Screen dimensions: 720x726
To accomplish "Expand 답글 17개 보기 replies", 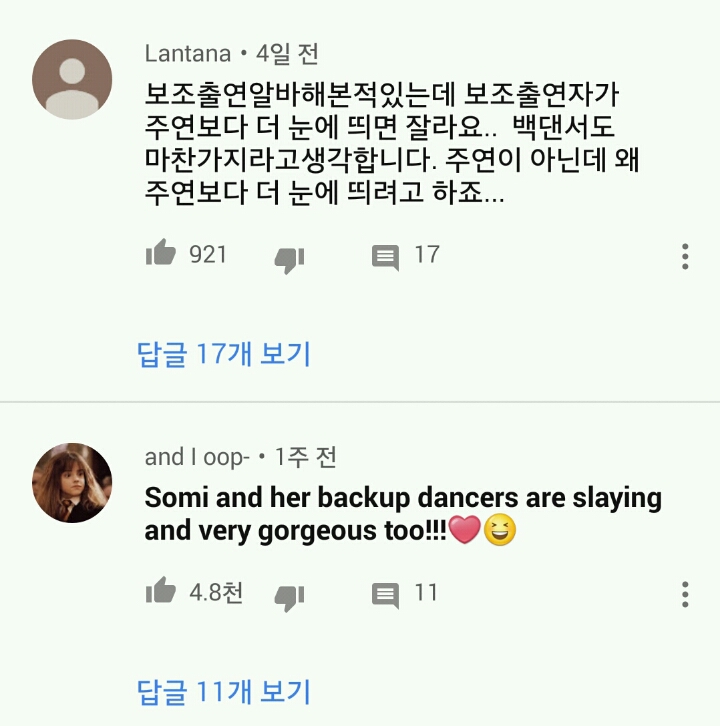I will click(224, 354).
